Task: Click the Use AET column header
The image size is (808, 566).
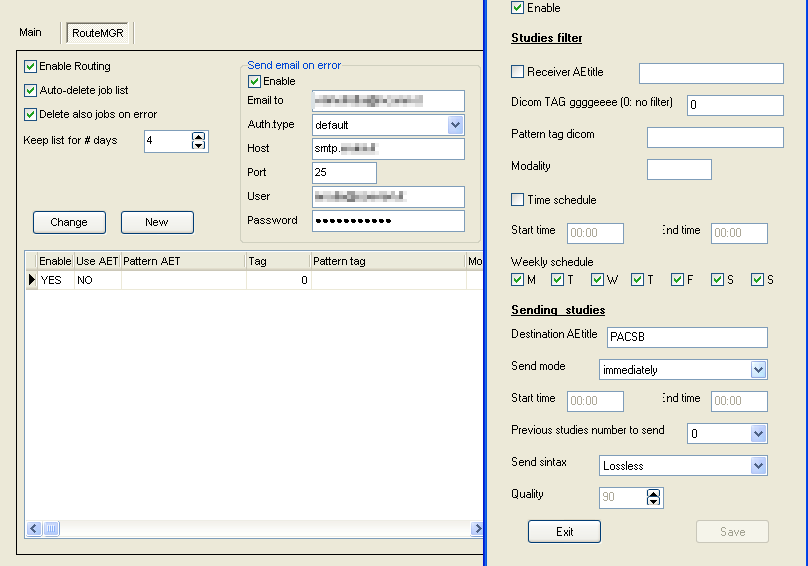Action: pos(97,261)
